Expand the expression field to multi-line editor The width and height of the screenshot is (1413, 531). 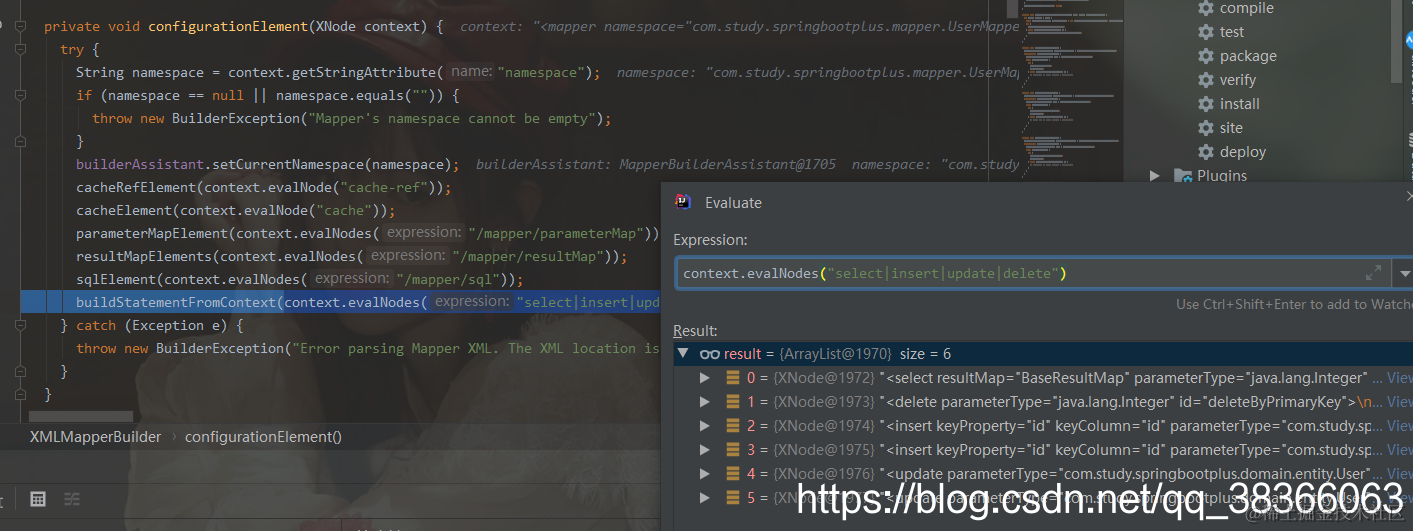pyautogui.click(x=1374, y=273)
